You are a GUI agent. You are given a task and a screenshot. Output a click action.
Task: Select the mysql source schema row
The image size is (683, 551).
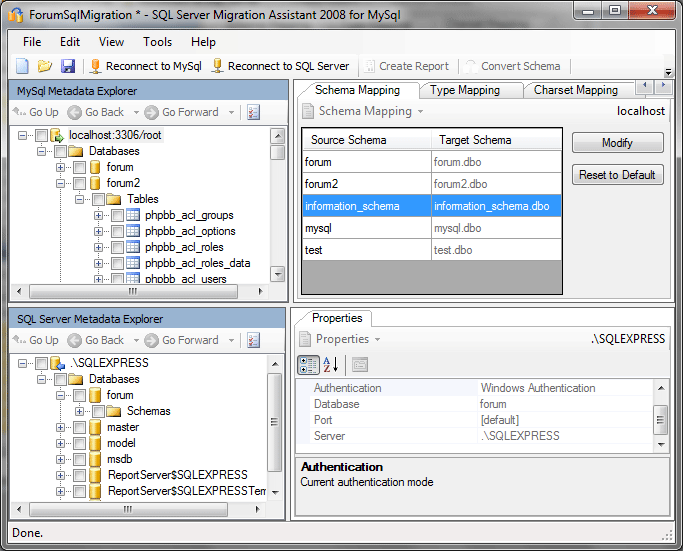point(367,228)
